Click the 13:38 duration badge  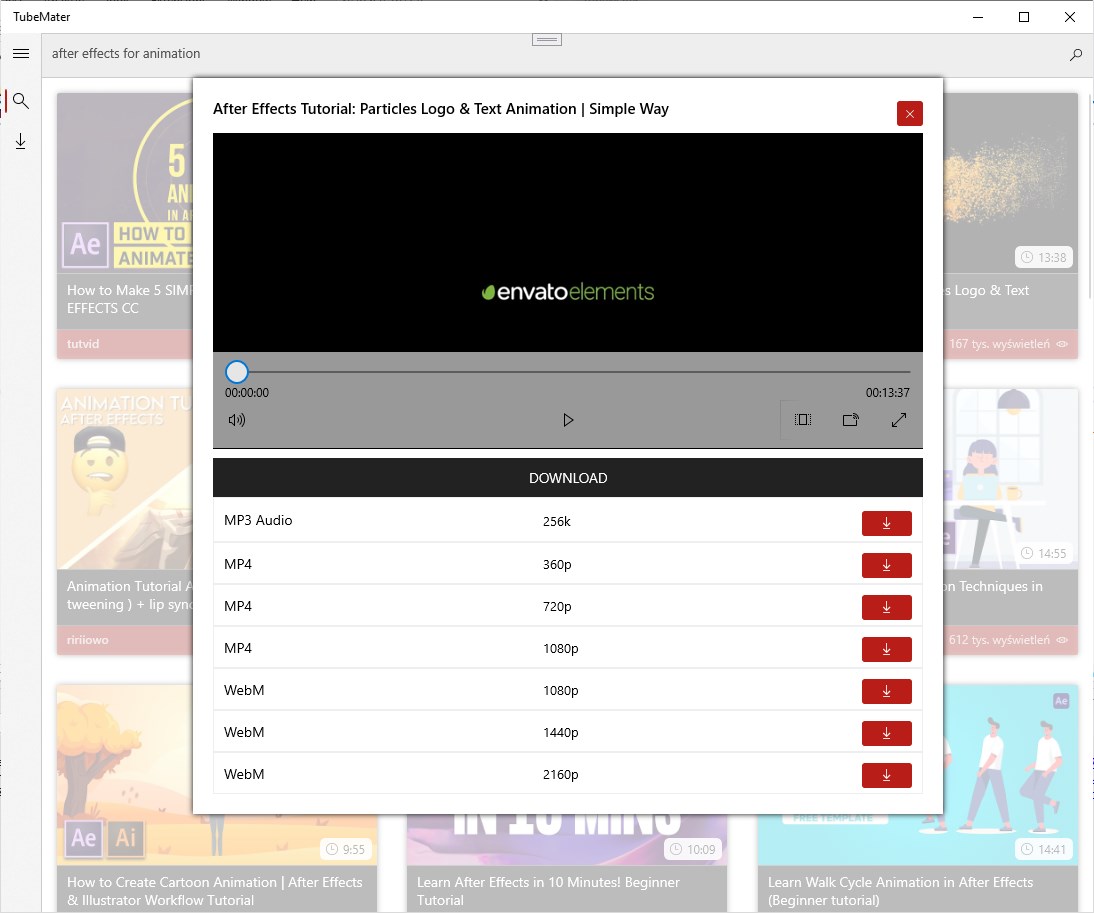[1044, 257]
